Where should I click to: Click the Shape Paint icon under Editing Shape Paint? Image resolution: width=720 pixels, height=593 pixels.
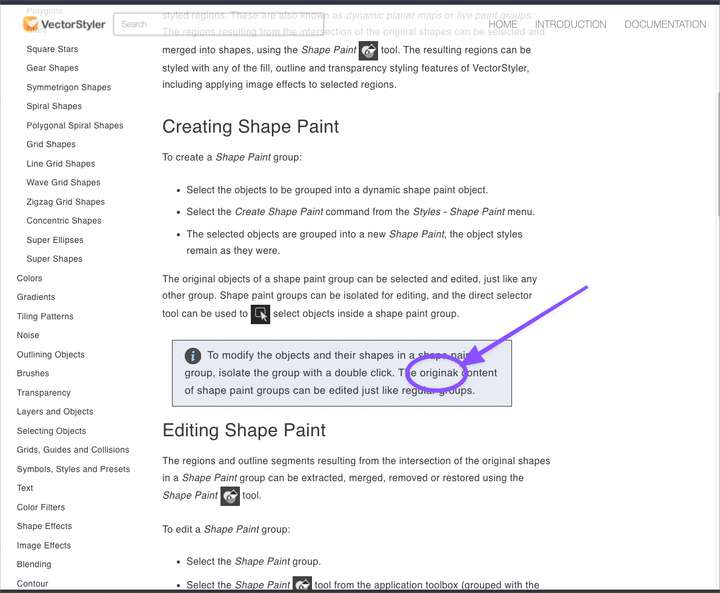230,496
